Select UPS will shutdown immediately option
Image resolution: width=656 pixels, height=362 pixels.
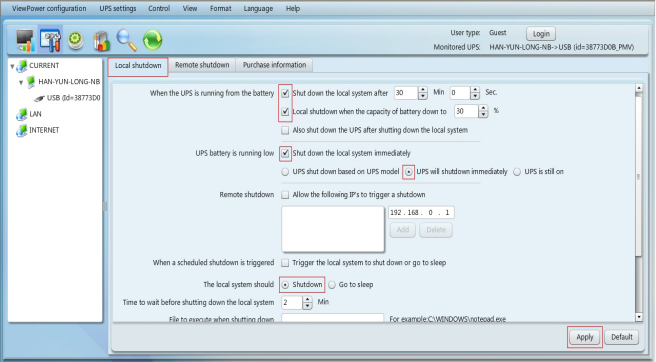click(409, 172)
